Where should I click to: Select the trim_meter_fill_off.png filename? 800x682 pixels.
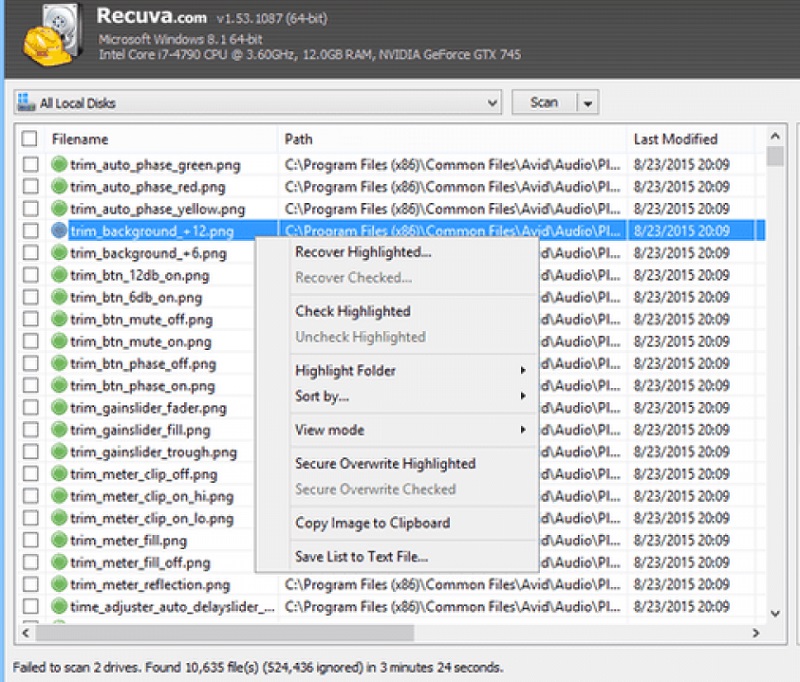(x=140, y=563)
